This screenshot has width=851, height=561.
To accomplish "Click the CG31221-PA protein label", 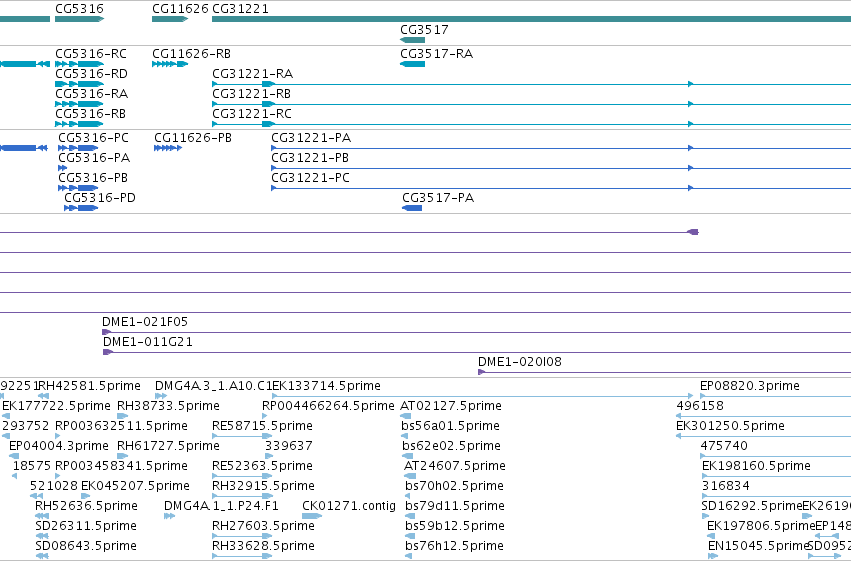I will tap(311, 138).
